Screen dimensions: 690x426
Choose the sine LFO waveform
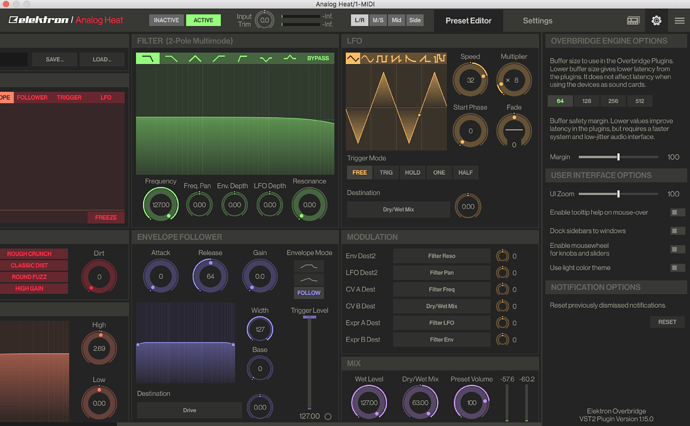click(x=367, y=58)
